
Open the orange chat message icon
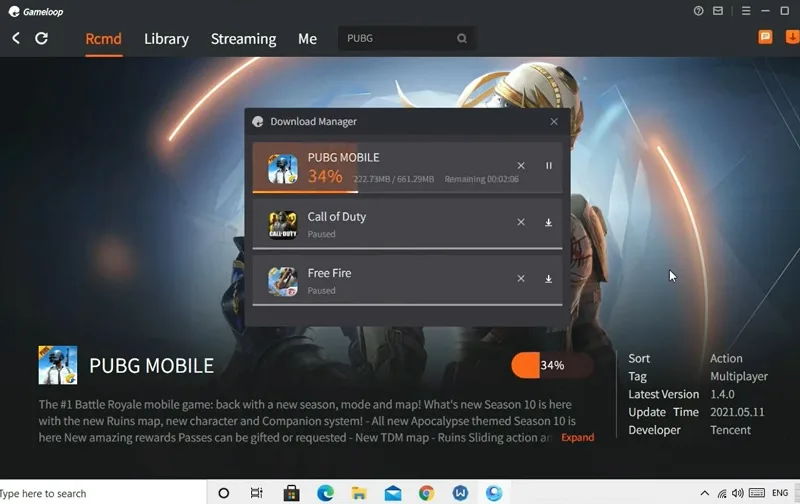coord(765,37)
